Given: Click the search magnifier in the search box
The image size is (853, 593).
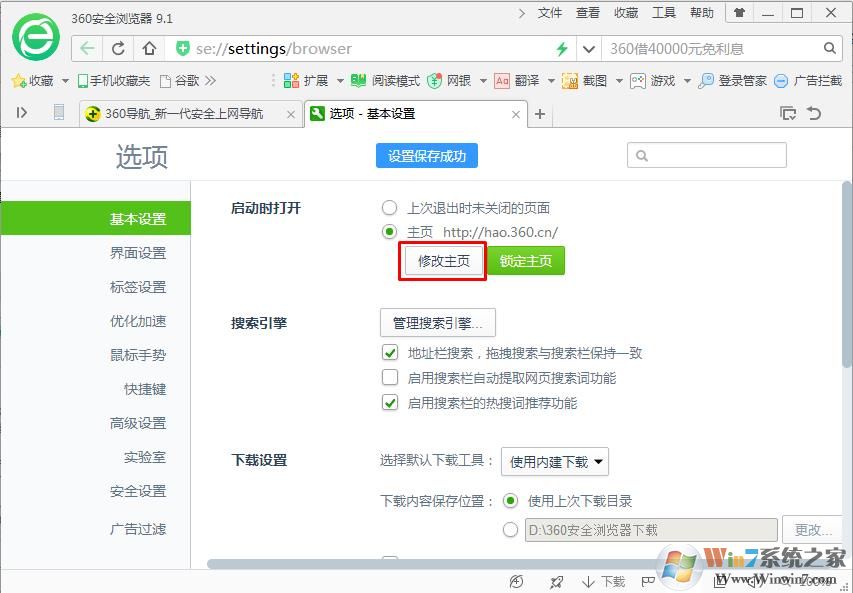Looking at the screenshot, I should [830, 48].
